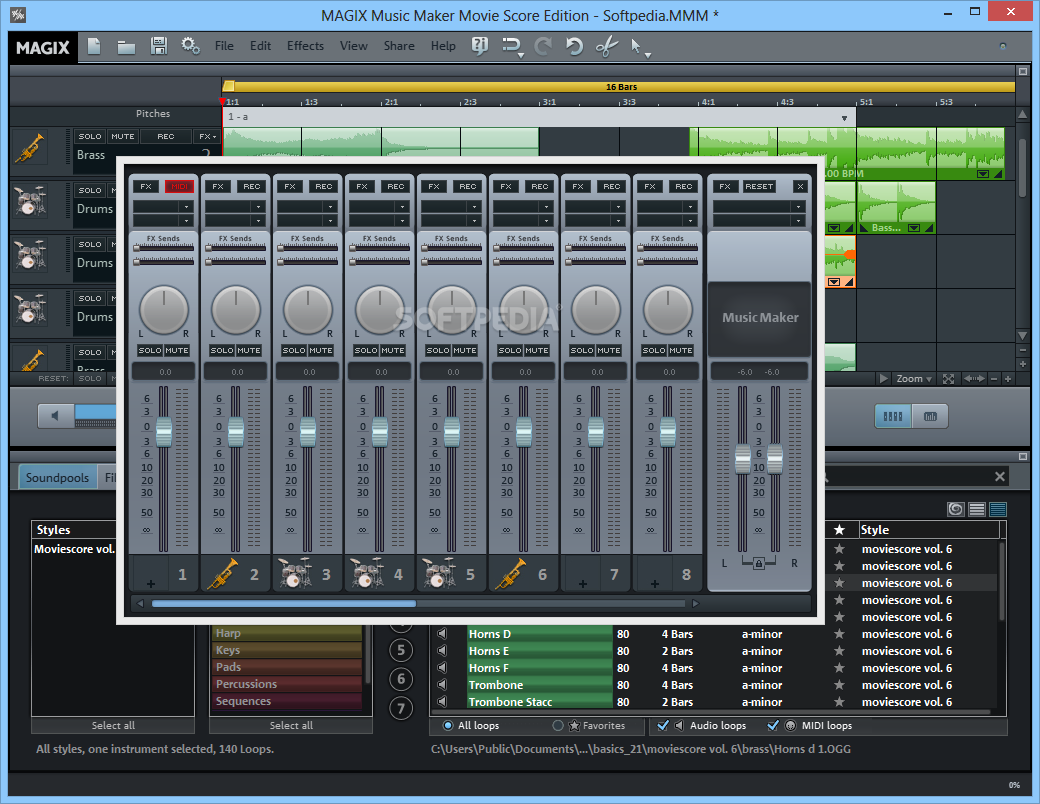Image resolution: width=1040 pixels, height=804 pixels.
Task: Open program settings via gears icon
Action: tap(190, 46)
